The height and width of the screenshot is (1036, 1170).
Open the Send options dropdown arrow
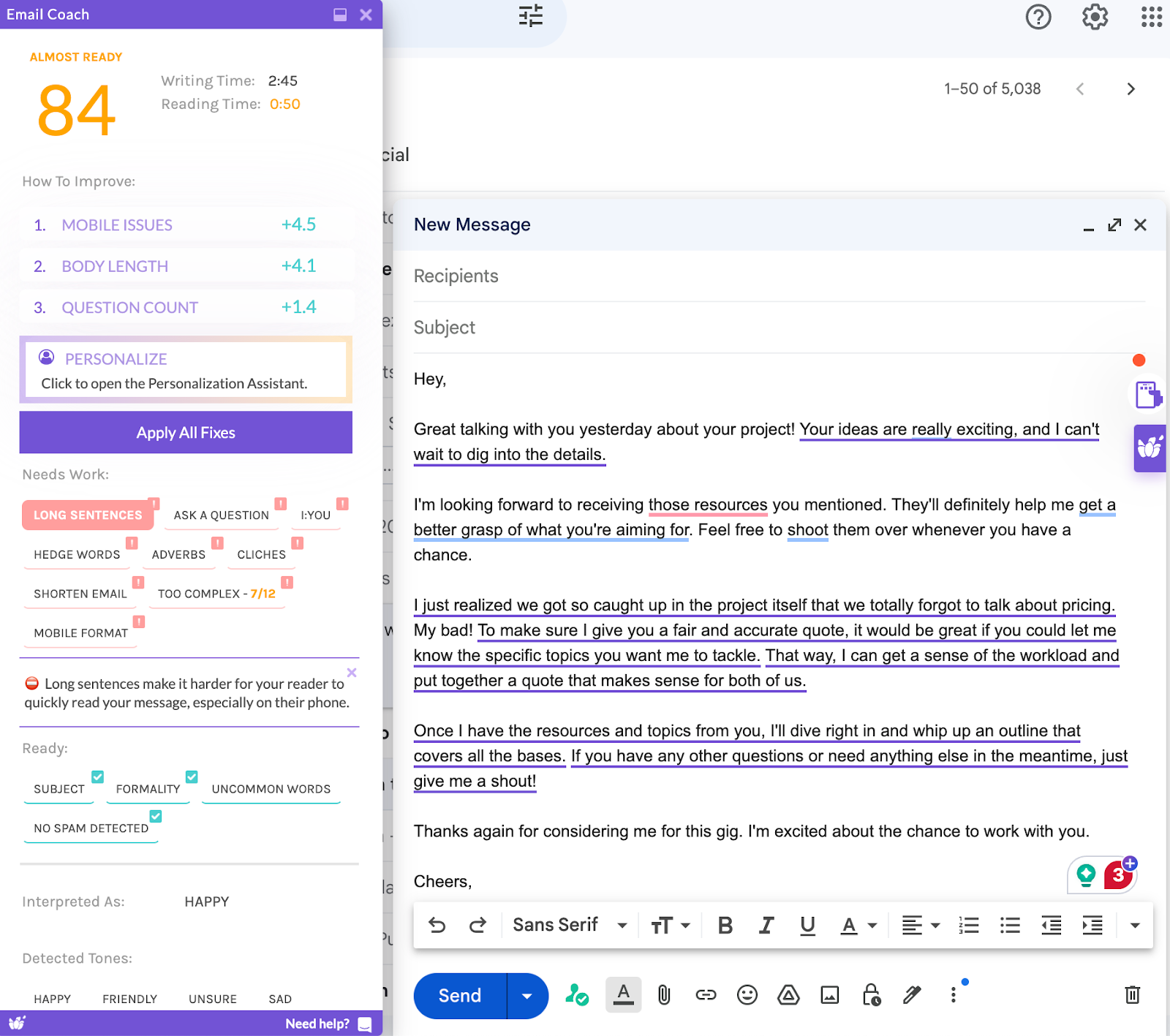526,996
